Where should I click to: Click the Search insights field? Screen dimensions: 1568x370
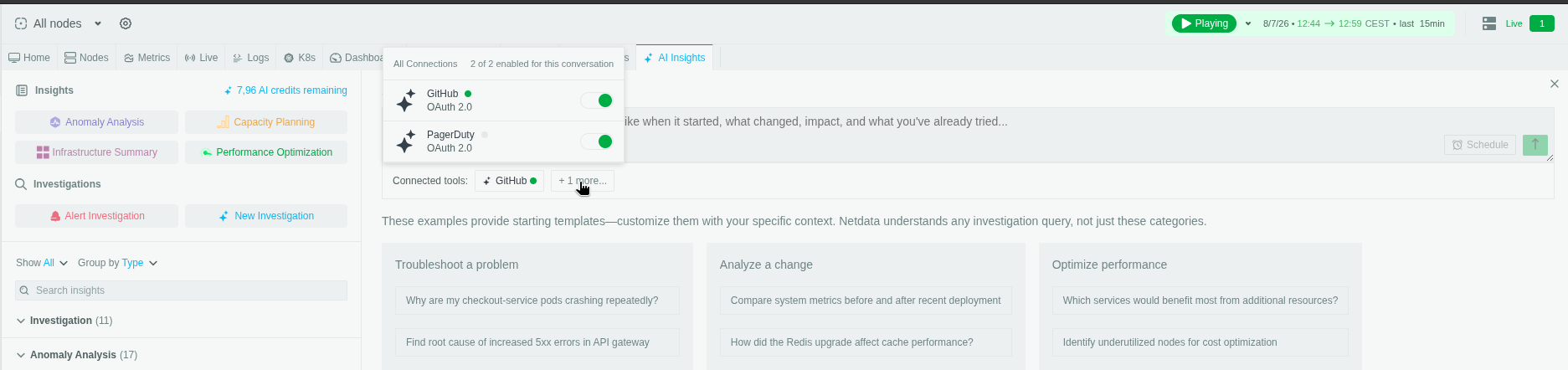coord(181,290)
